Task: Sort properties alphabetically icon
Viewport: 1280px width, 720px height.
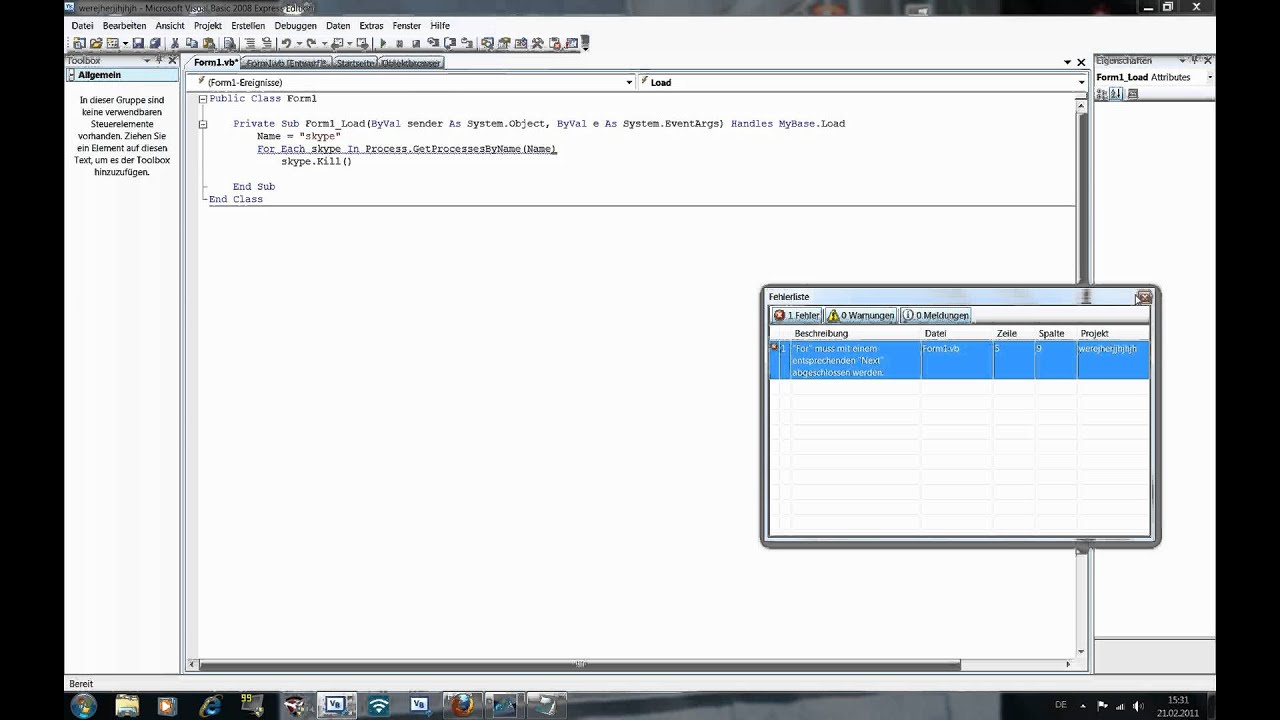Action: (1116, 94)
